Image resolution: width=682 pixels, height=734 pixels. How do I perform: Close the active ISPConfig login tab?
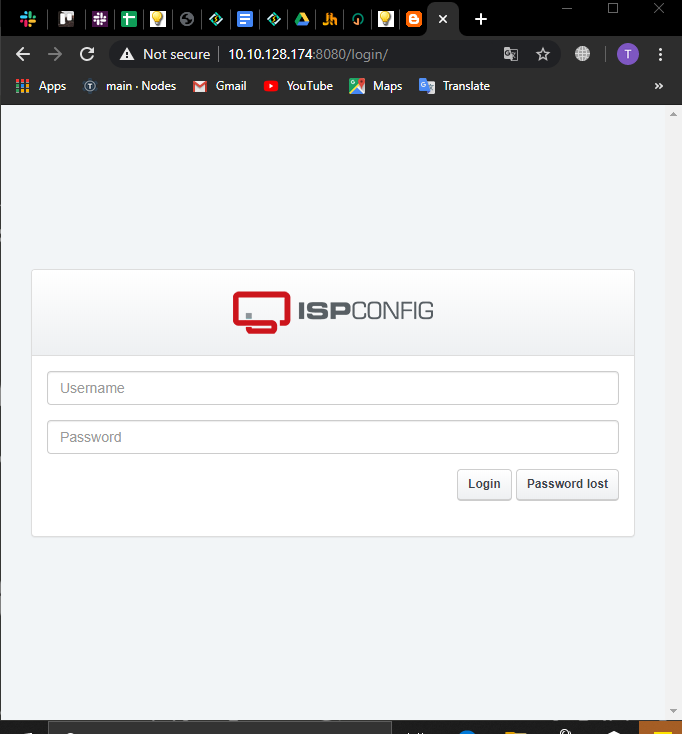click(443, 19)
